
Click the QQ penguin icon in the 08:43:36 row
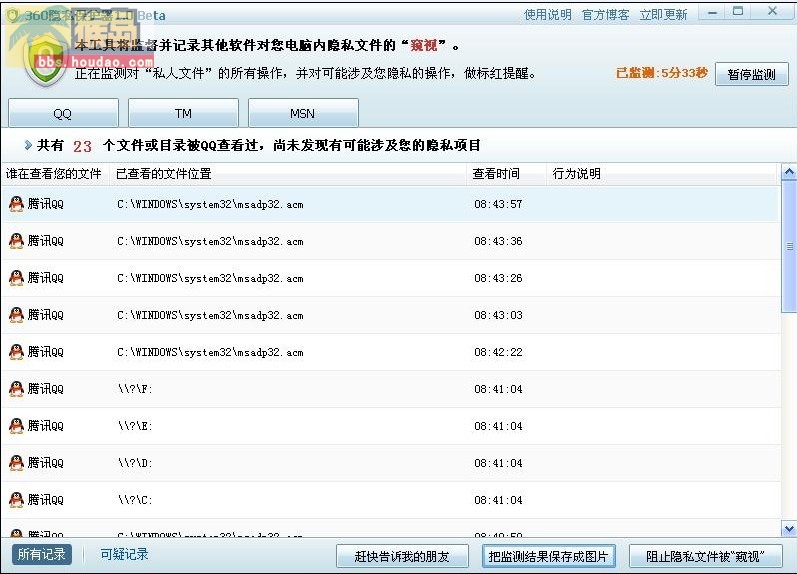pyautogui.click(x=16, y=241)
